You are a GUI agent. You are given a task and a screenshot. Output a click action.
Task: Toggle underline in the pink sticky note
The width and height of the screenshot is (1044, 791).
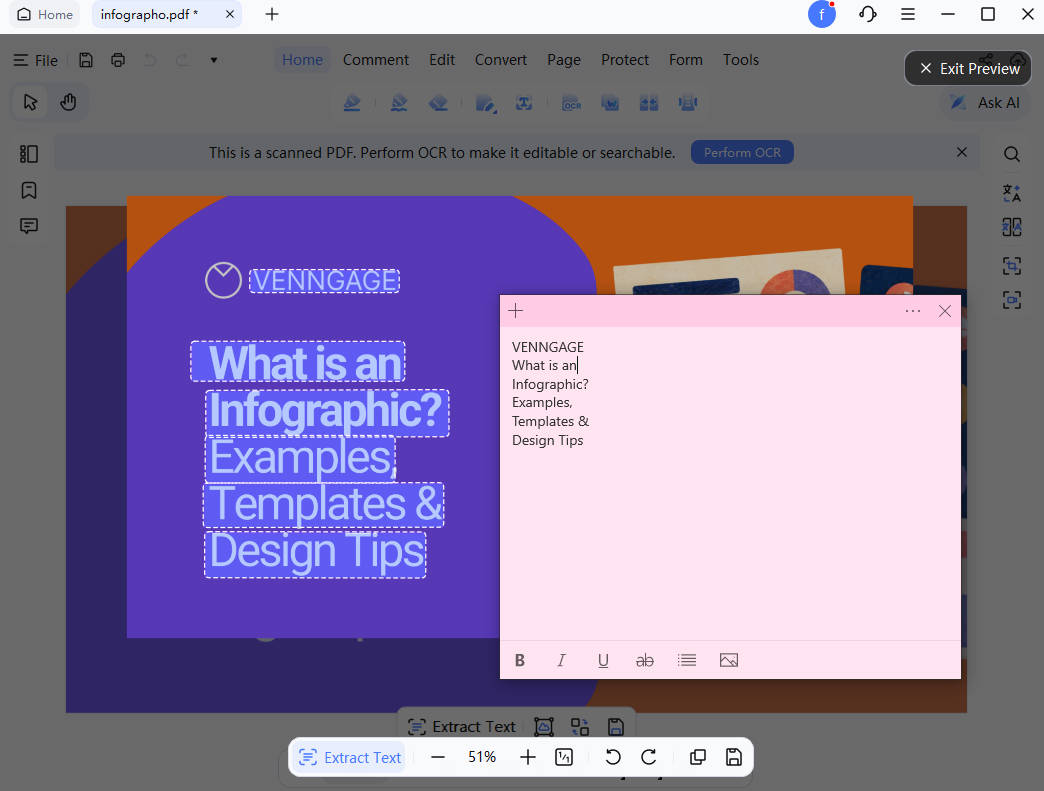tap(603, 660)
